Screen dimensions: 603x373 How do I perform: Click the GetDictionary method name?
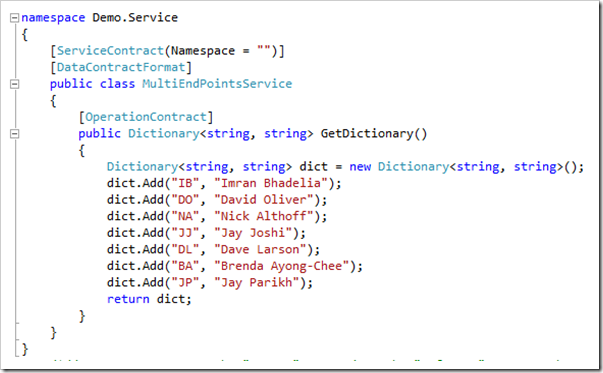click(367, 134)
